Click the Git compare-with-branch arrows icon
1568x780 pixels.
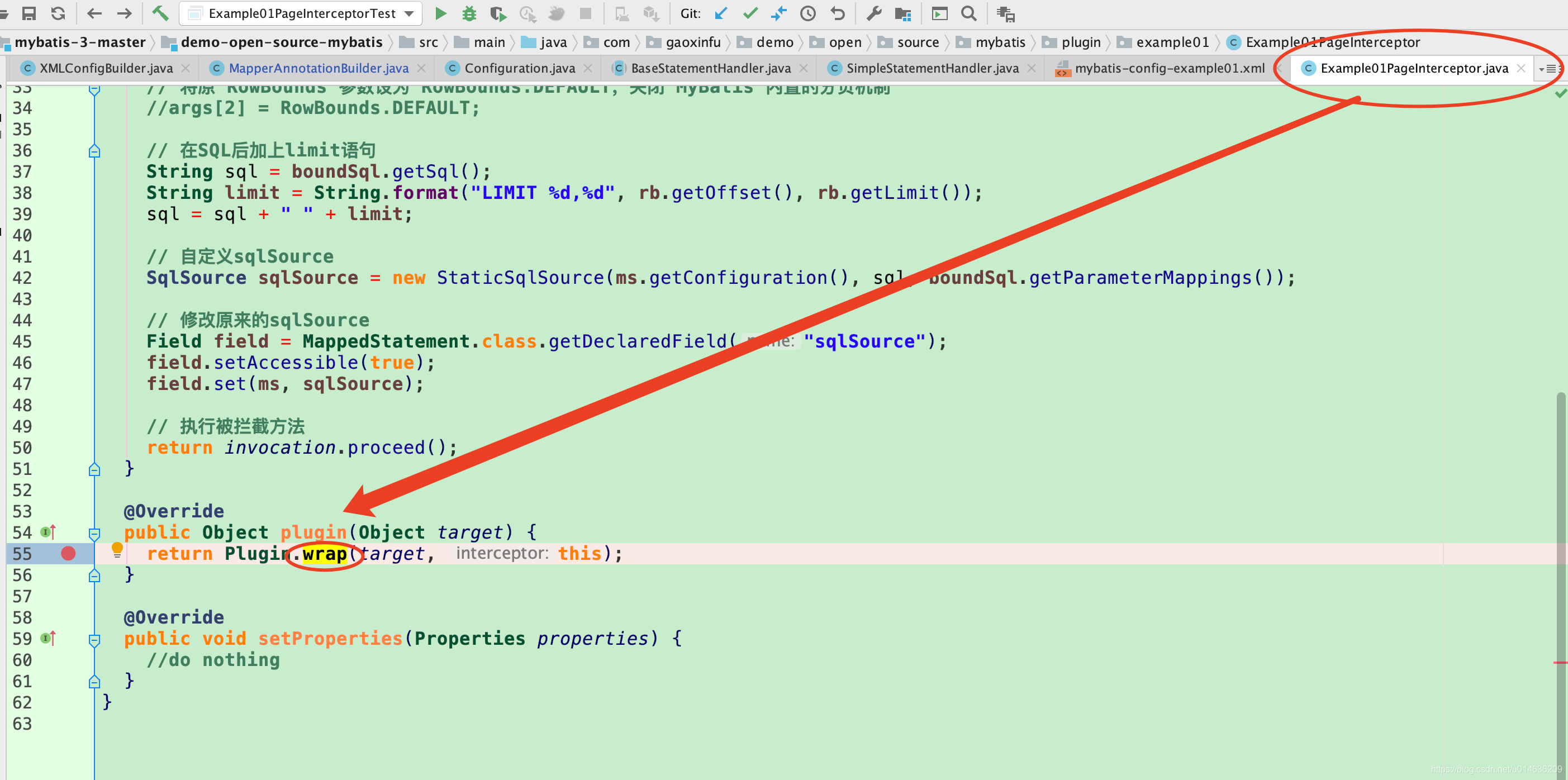(778, 13)
